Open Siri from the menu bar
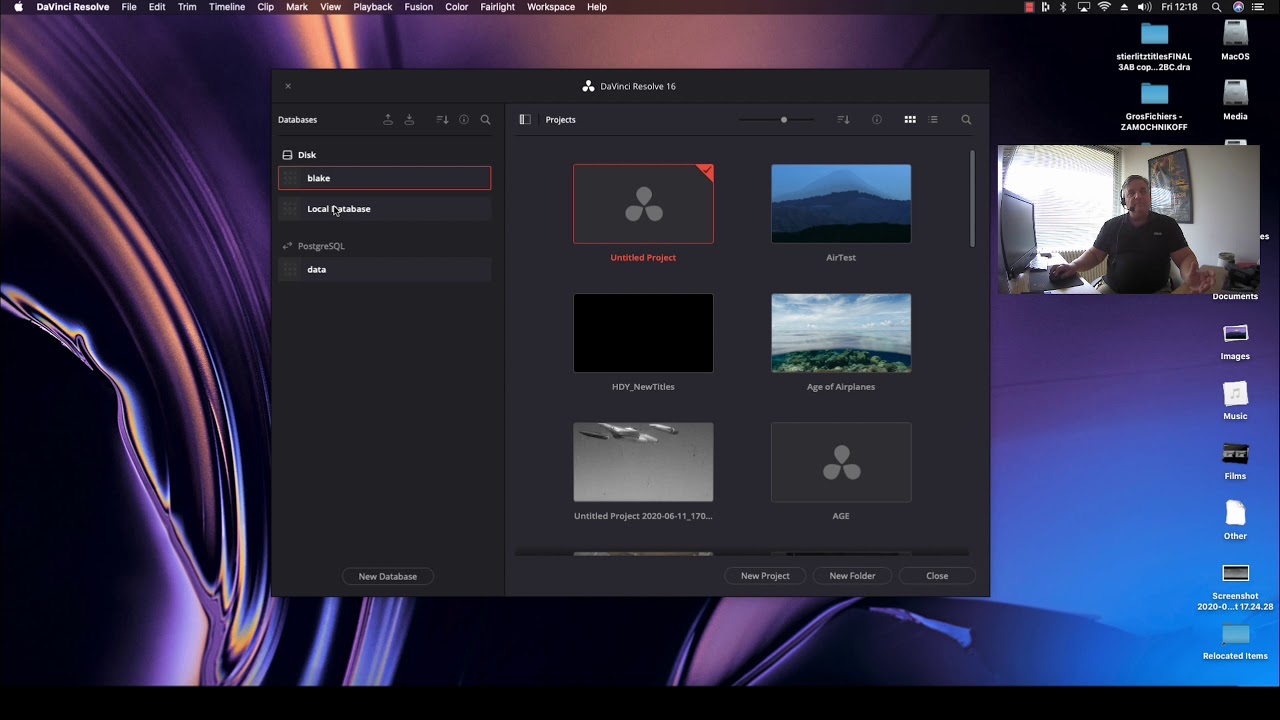1280x720 pixels. tap(1238, 7)
